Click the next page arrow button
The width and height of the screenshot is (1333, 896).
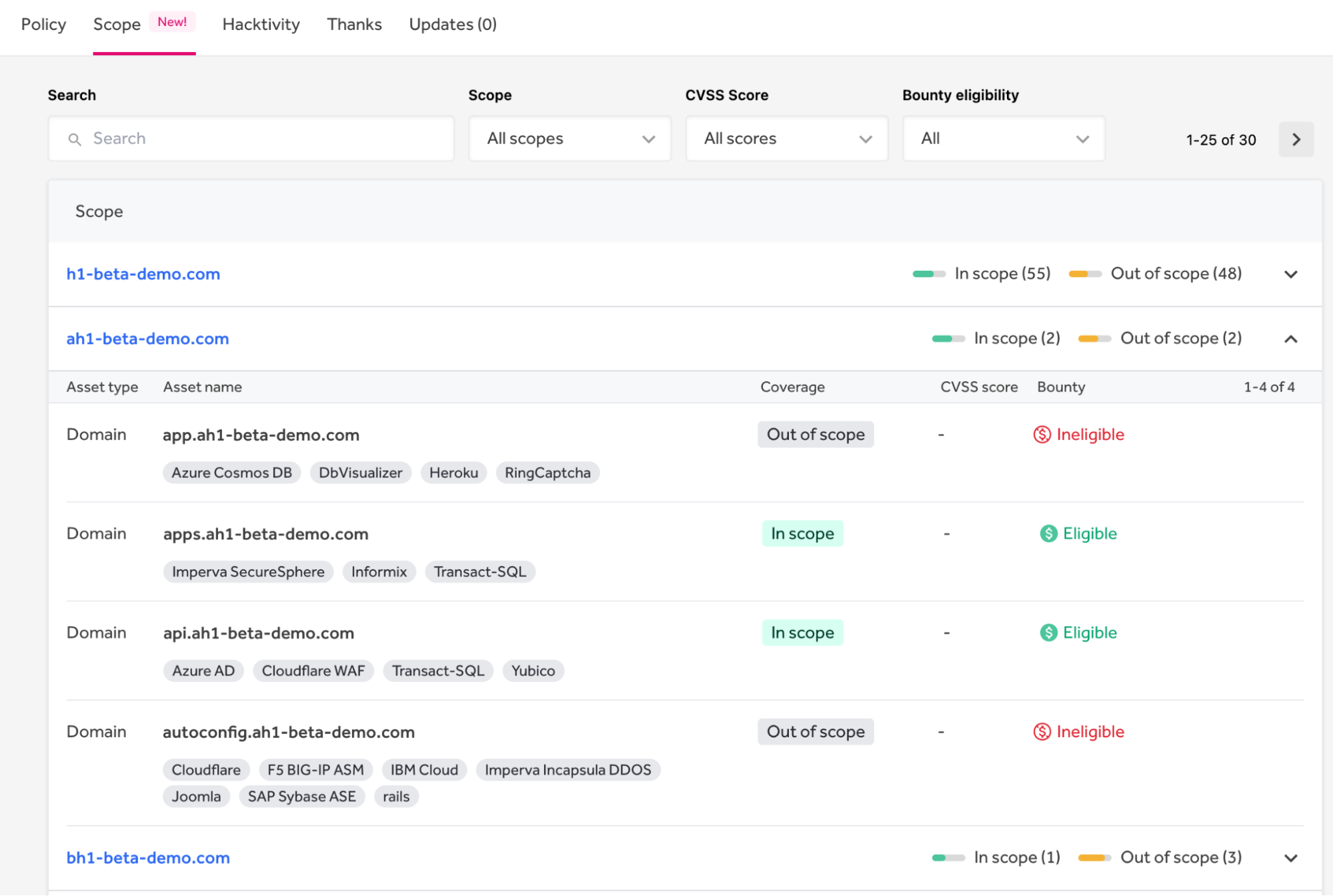1296,139
